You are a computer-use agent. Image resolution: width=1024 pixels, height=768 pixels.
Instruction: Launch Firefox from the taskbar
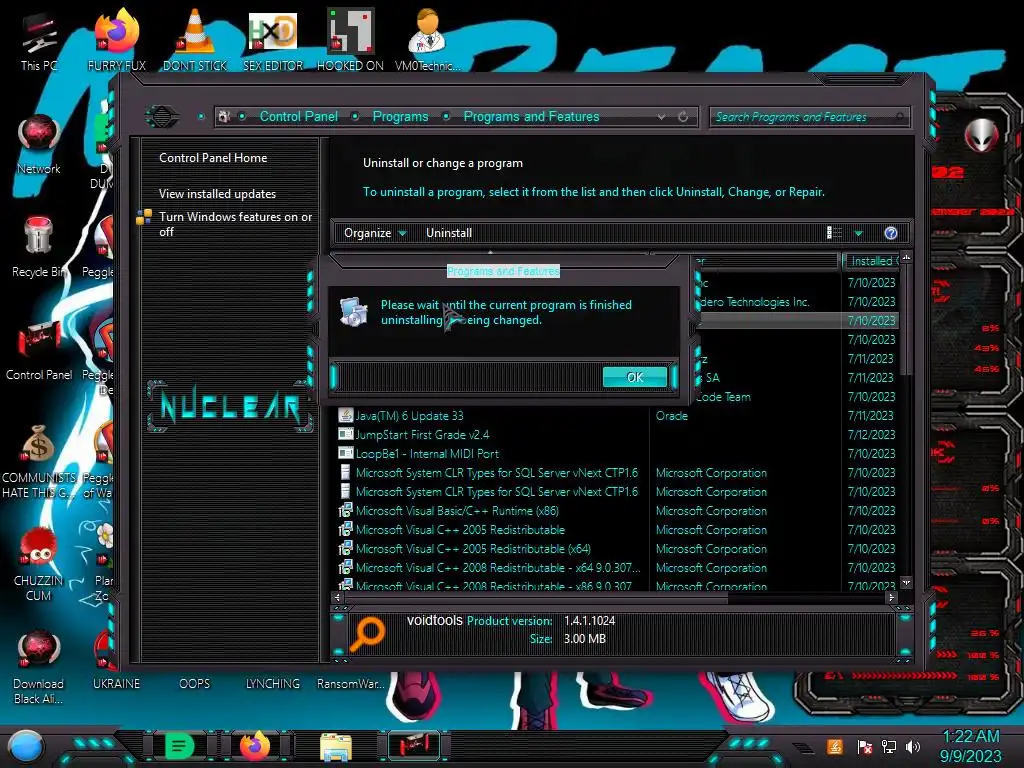coord(255,746)
